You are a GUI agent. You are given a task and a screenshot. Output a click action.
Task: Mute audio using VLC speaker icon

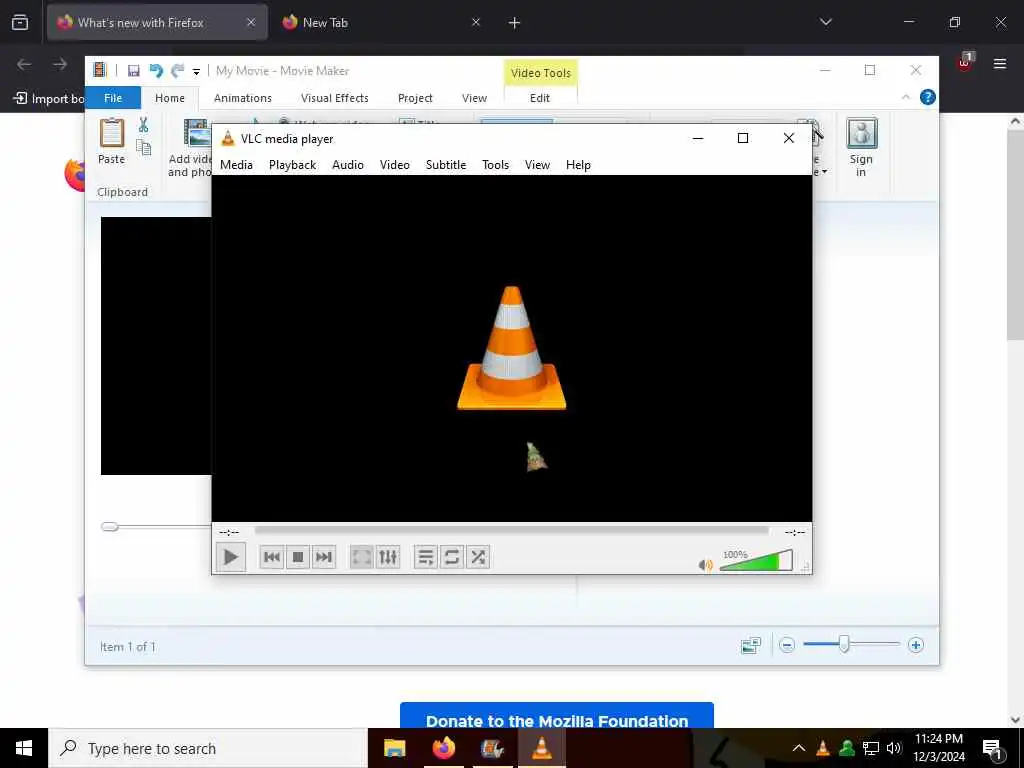705,565
